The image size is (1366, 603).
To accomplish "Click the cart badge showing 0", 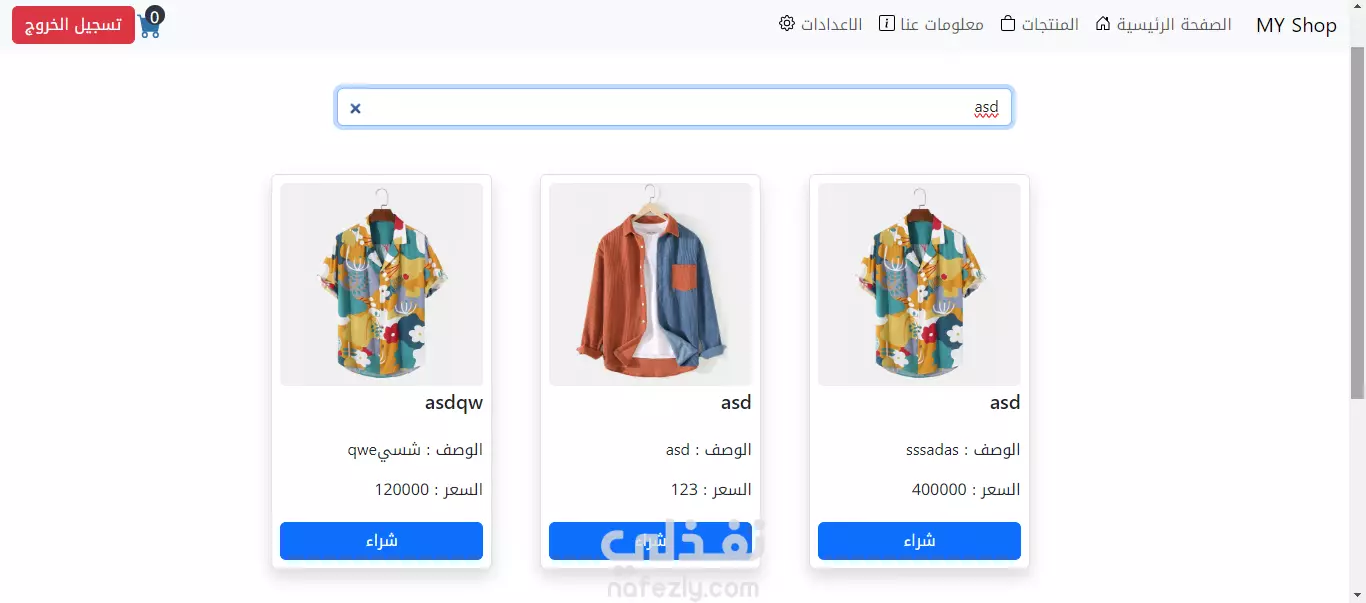I will [155, 16].
